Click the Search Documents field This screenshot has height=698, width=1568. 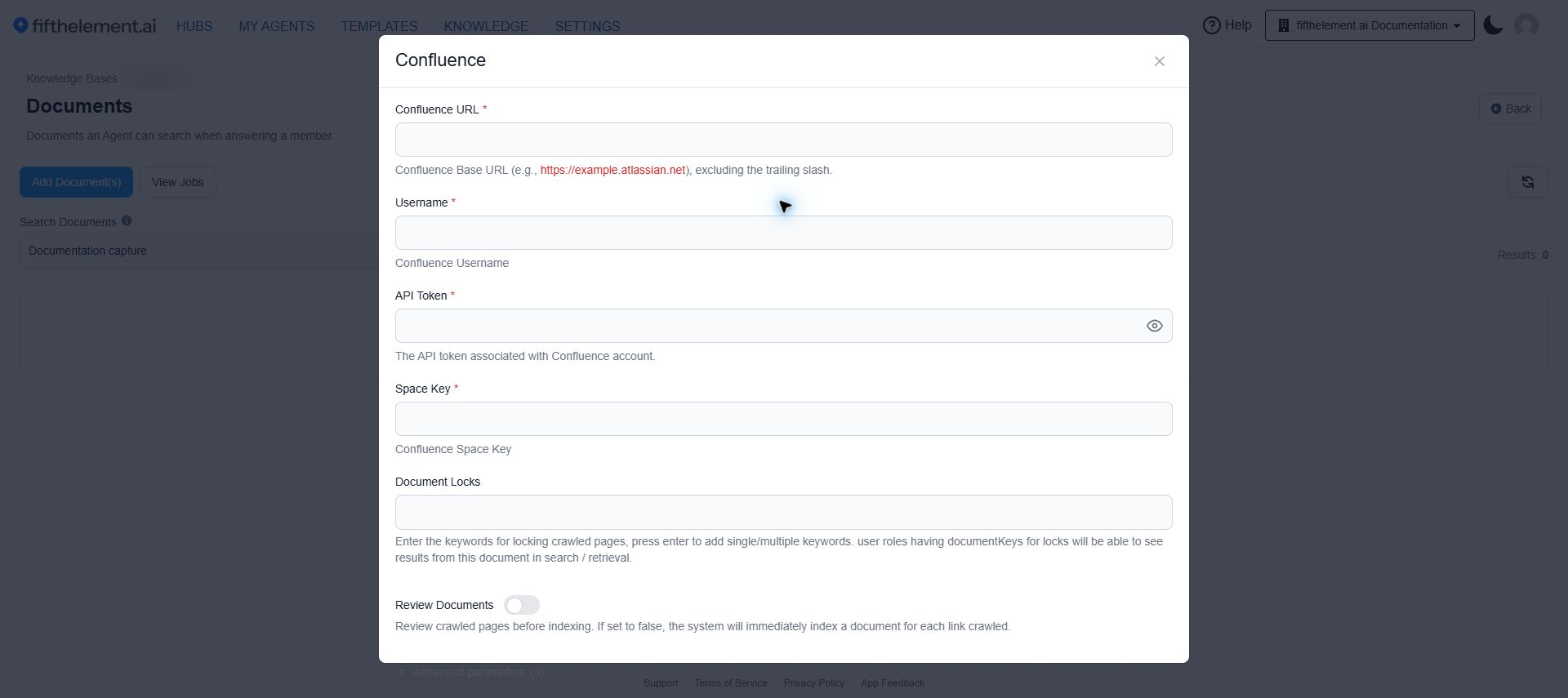[x=200, y=251]
